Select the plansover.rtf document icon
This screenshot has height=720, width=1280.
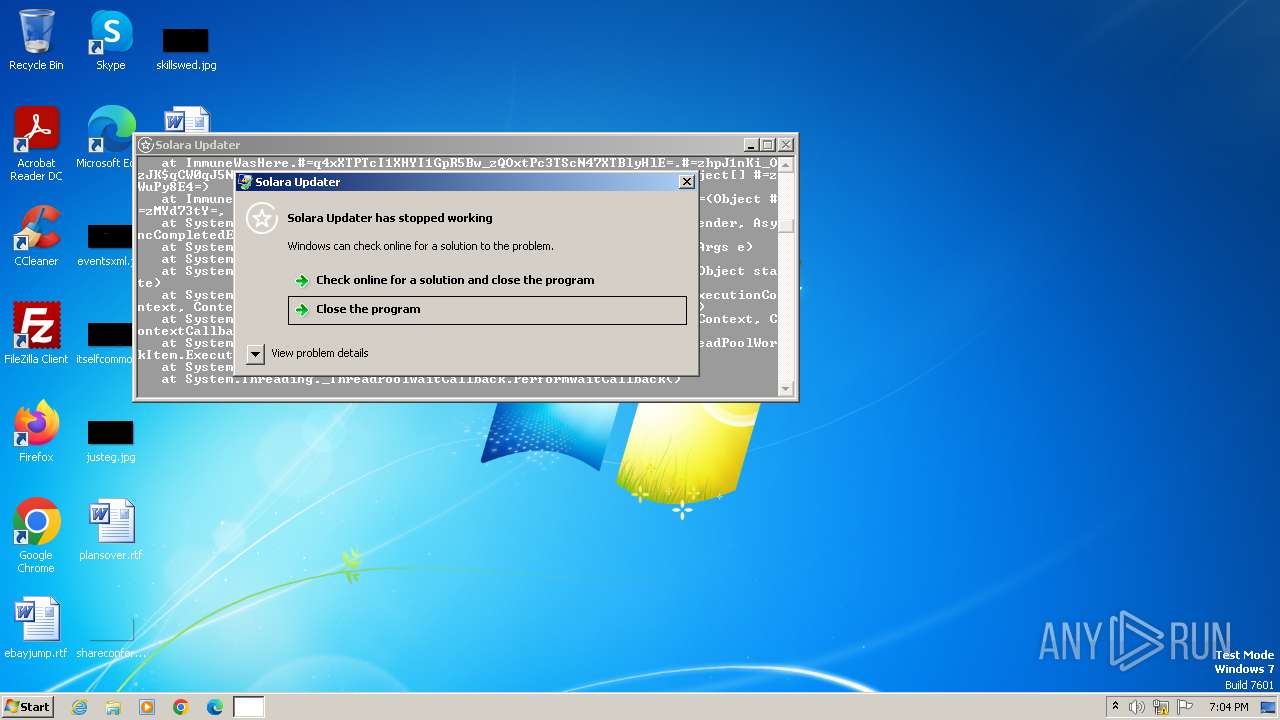point(111,530)
